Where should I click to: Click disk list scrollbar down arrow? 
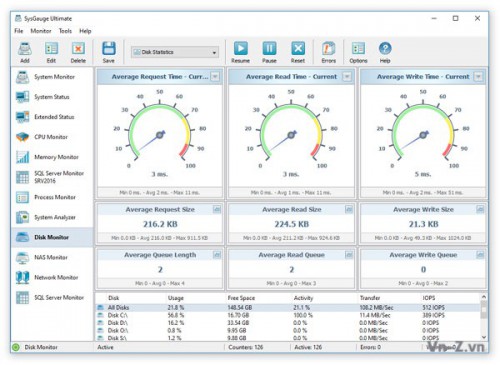[x=484, y=338]
